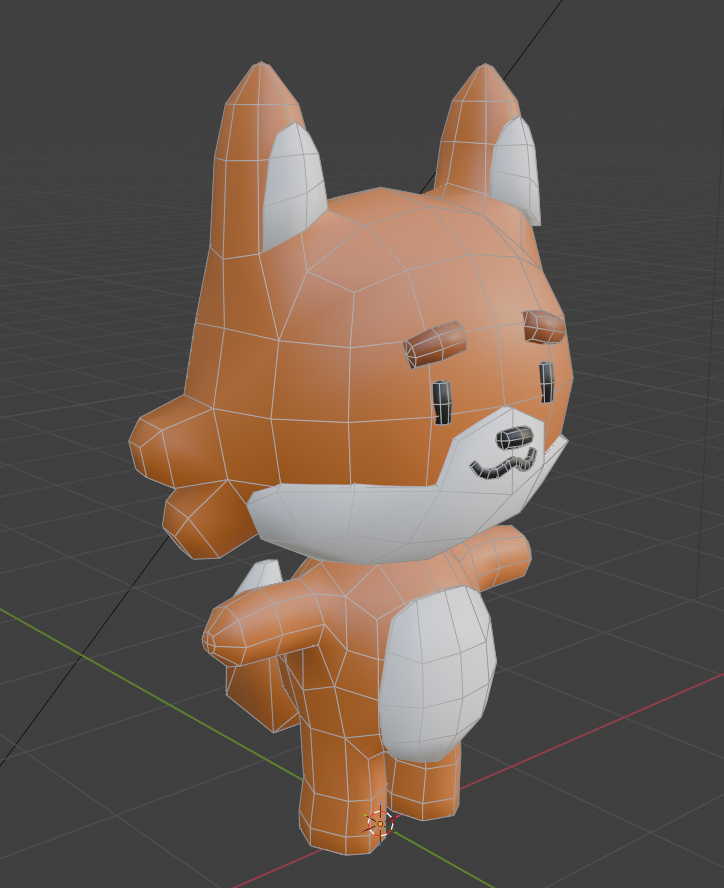Image resolution: width=724 pixels, height=888 pixels.
Task: Click the 3D cursor at the character's feet
Action: [380, 824]
